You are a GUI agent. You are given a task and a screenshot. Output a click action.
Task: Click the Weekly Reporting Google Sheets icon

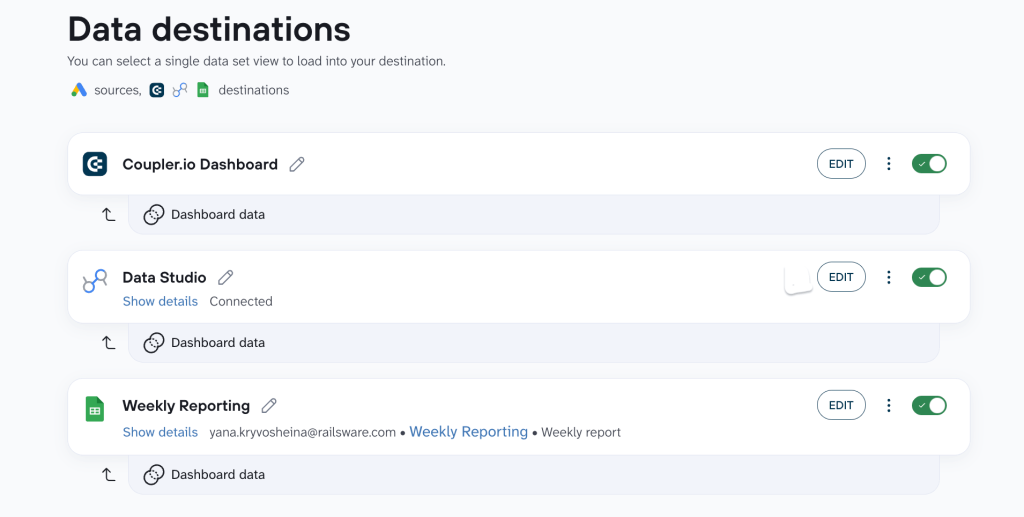[x=95, y=409]
